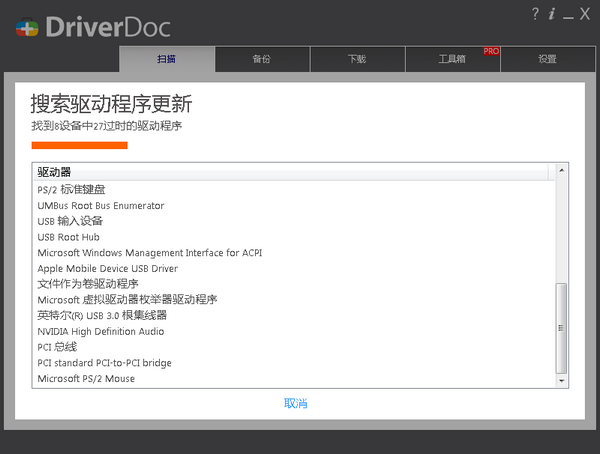
Task: Click the PRO badge on 工具箱 tab
Action: pos(490,51)
